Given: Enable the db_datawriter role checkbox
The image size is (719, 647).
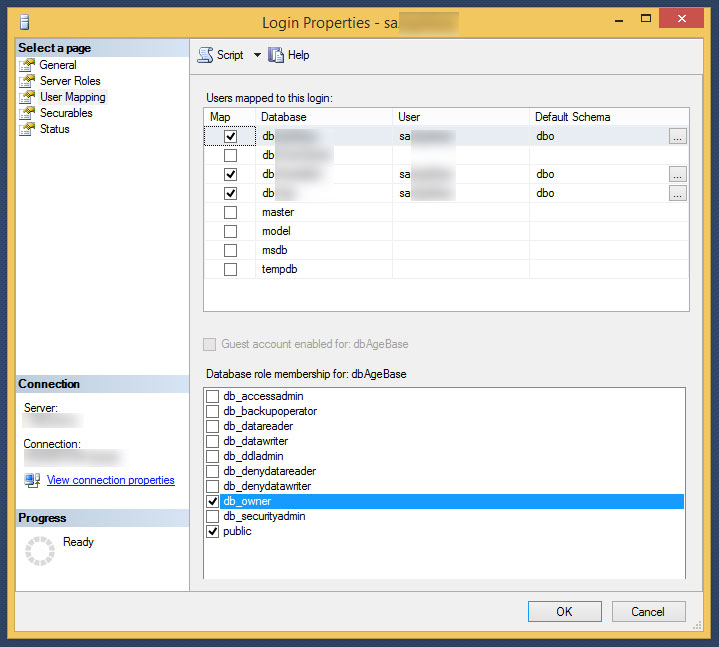Looking at the screenshot, I should (x=212, y=441).
